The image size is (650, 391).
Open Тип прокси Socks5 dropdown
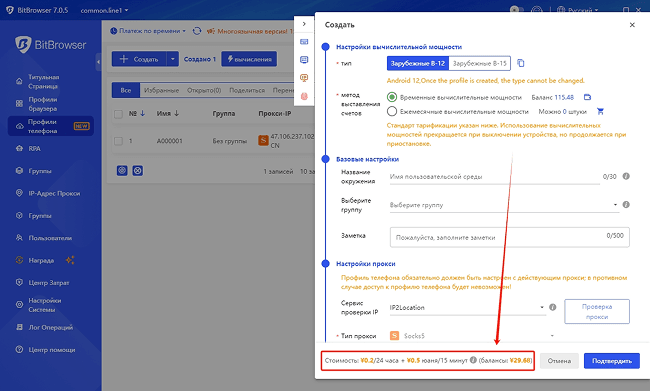472,336
